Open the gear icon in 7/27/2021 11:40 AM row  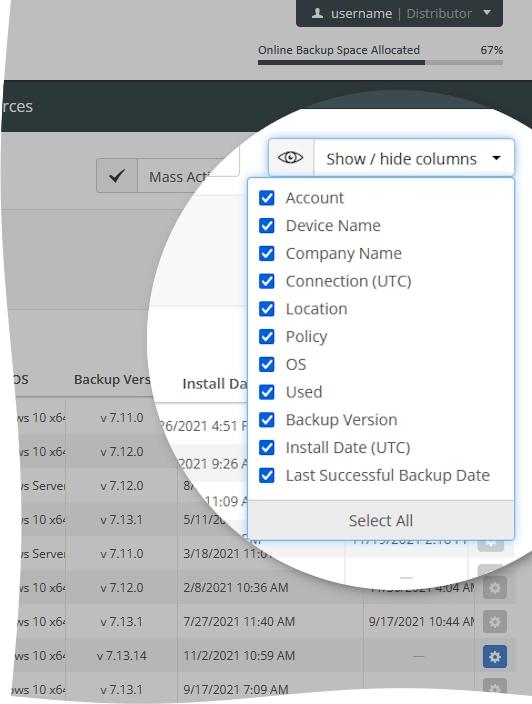tap(495, 622)
